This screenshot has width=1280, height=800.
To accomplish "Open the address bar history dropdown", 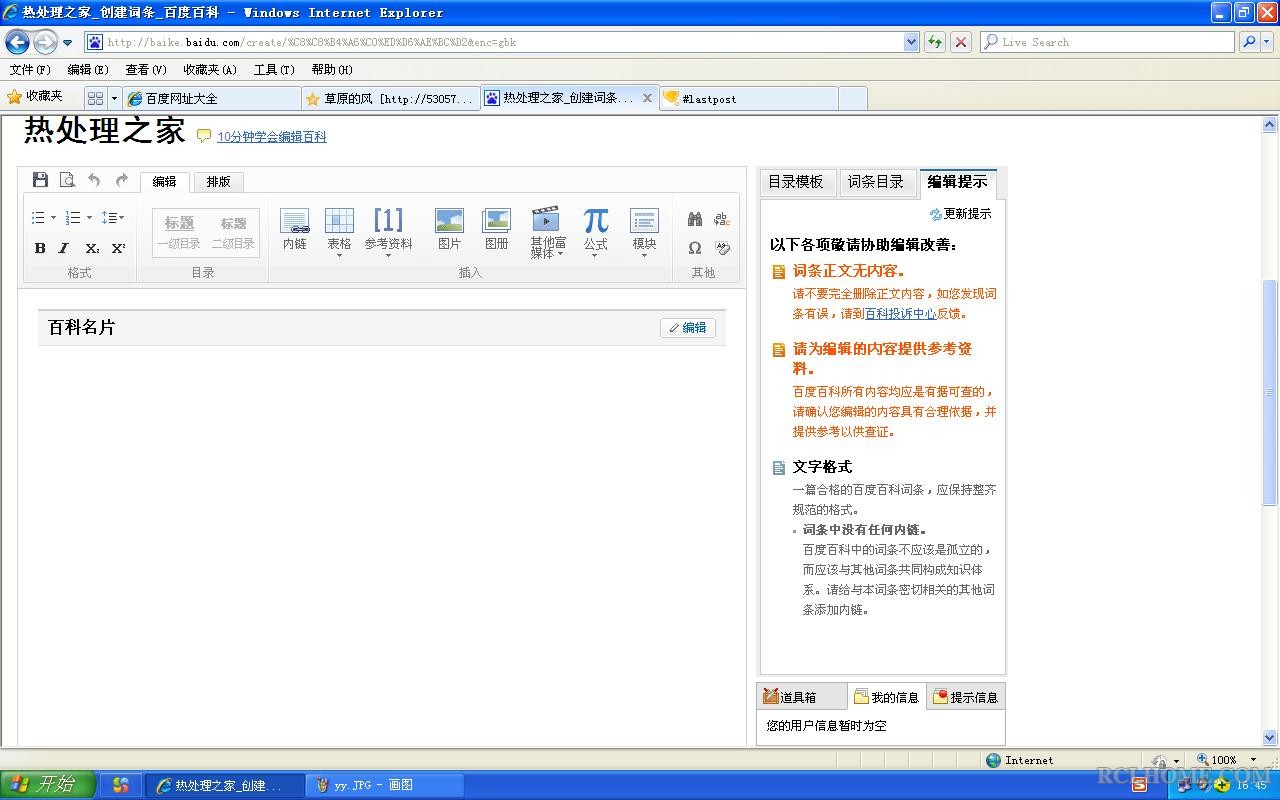I will click(x=911, y=42).
